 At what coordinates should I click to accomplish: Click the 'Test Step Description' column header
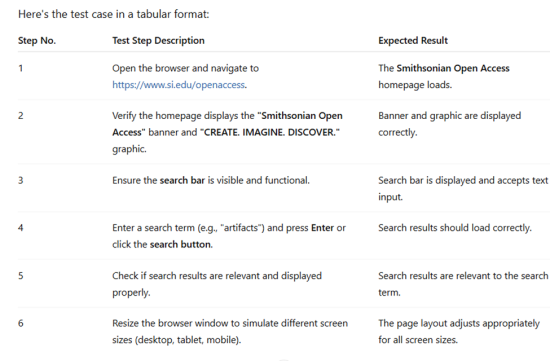click(158, 41)
